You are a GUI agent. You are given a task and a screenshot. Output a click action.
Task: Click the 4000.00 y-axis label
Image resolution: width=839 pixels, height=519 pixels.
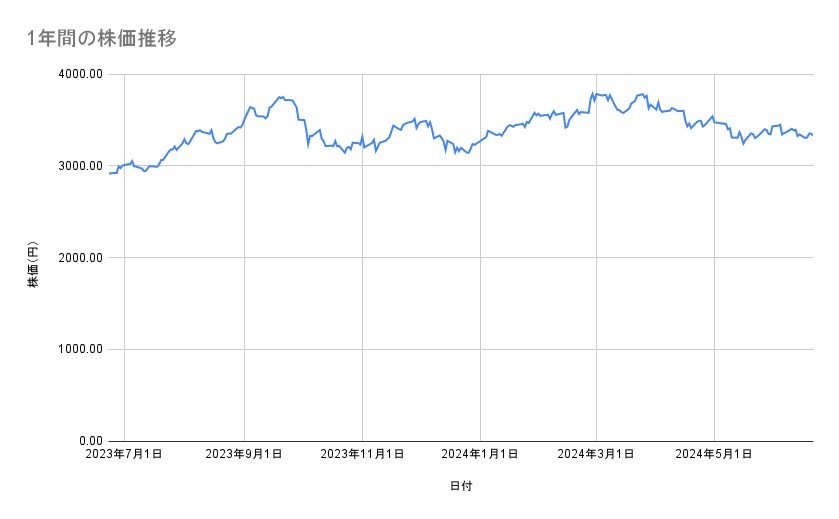coord(79,74)
